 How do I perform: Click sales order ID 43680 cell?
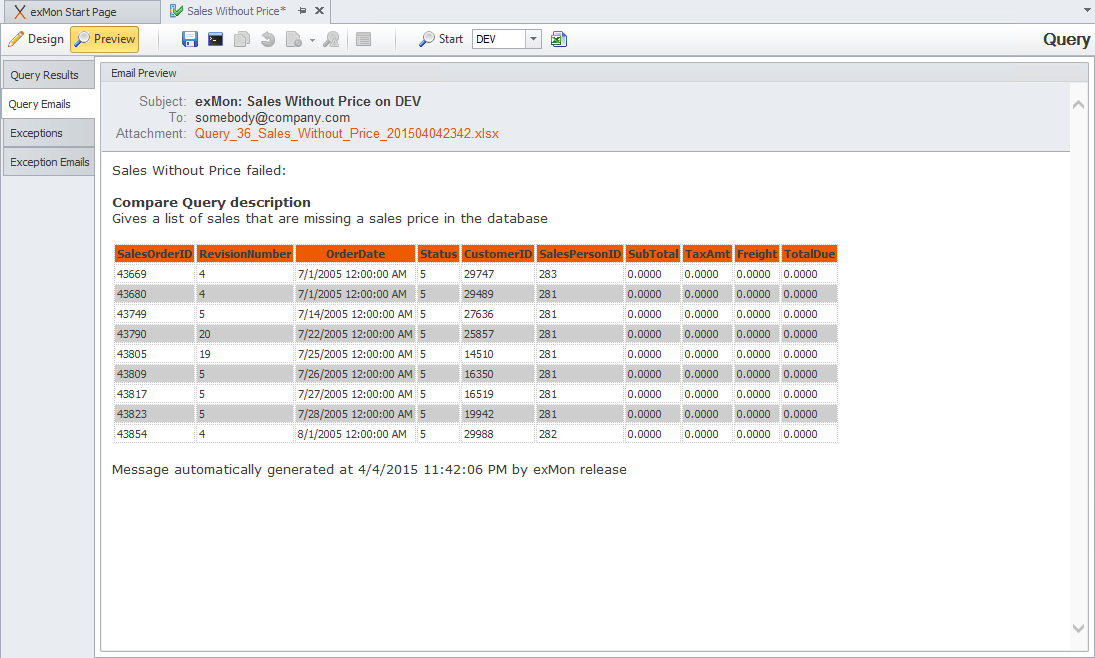point(154,294)
